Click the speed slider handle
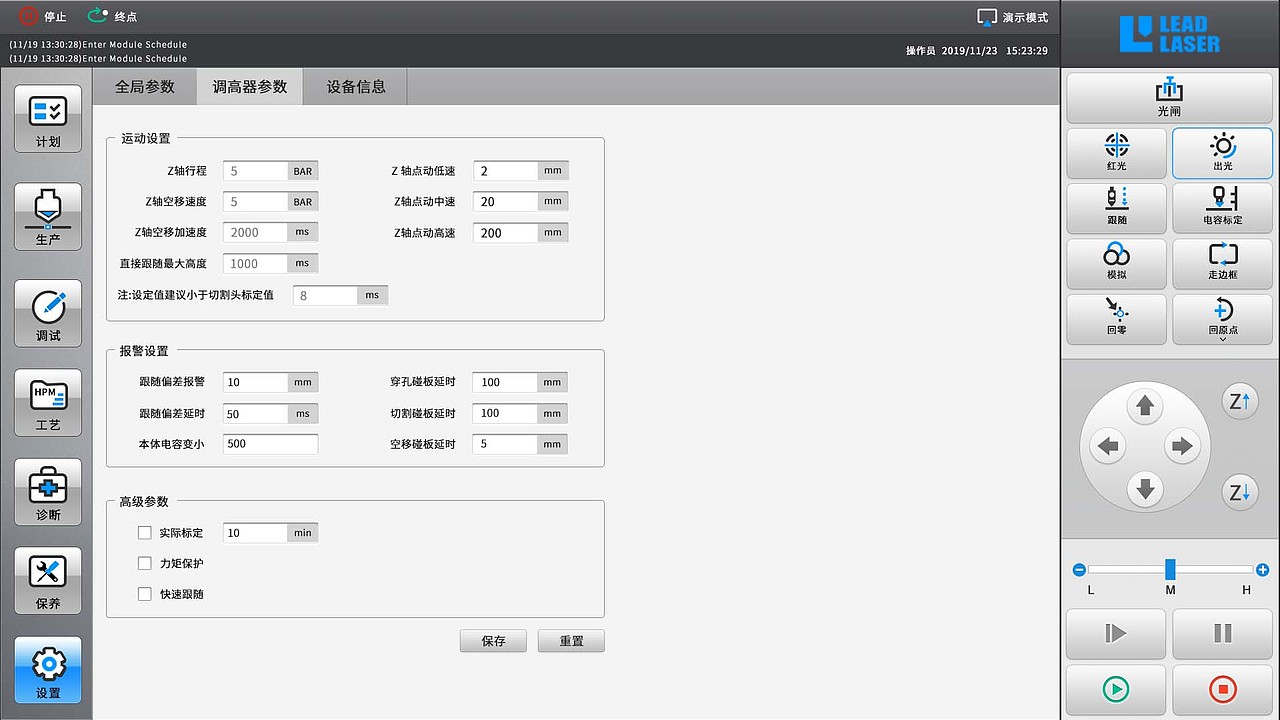This screenshot has width=1280, height=720. tap(1170, 569)
